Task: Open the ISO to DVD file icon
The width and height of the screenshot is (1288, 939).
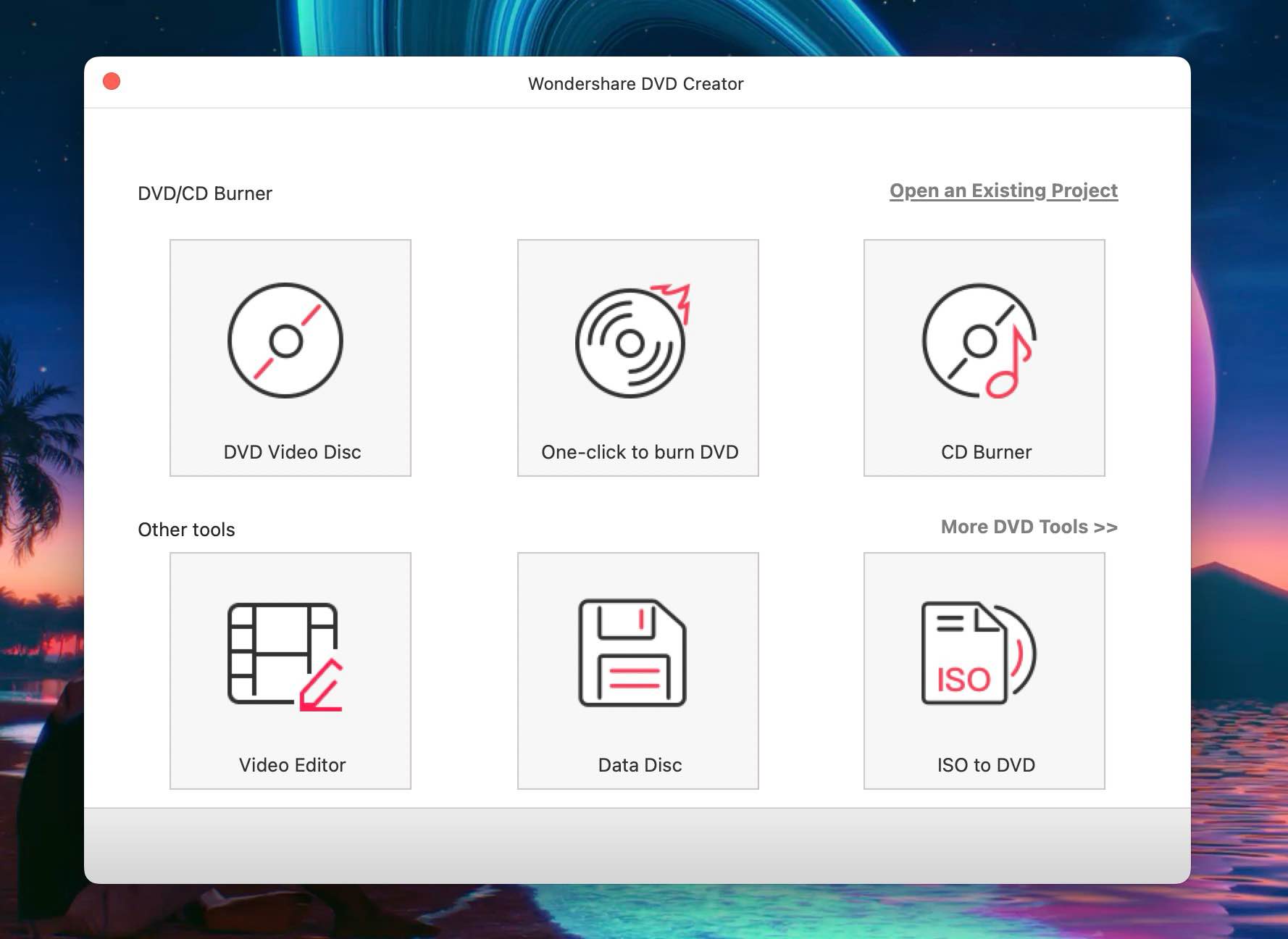Action: click(979, 653)
